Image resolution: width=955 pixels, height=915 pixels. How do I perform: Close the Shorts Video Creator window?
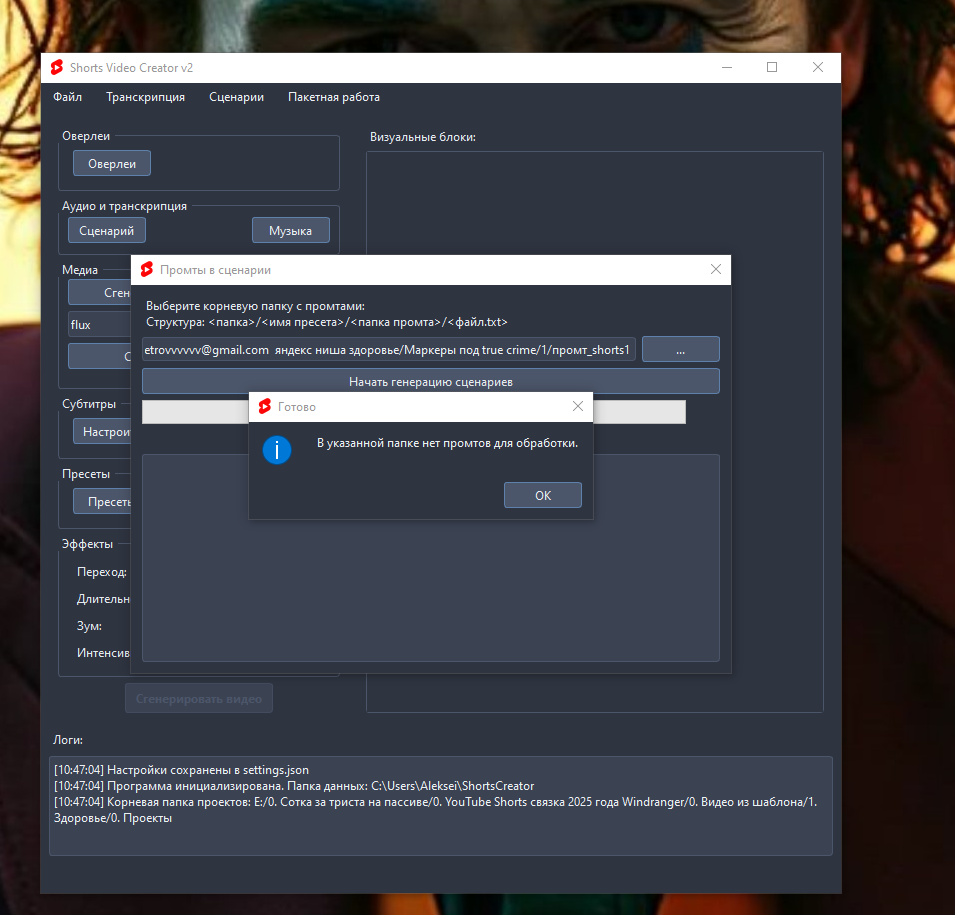point(817,67)
